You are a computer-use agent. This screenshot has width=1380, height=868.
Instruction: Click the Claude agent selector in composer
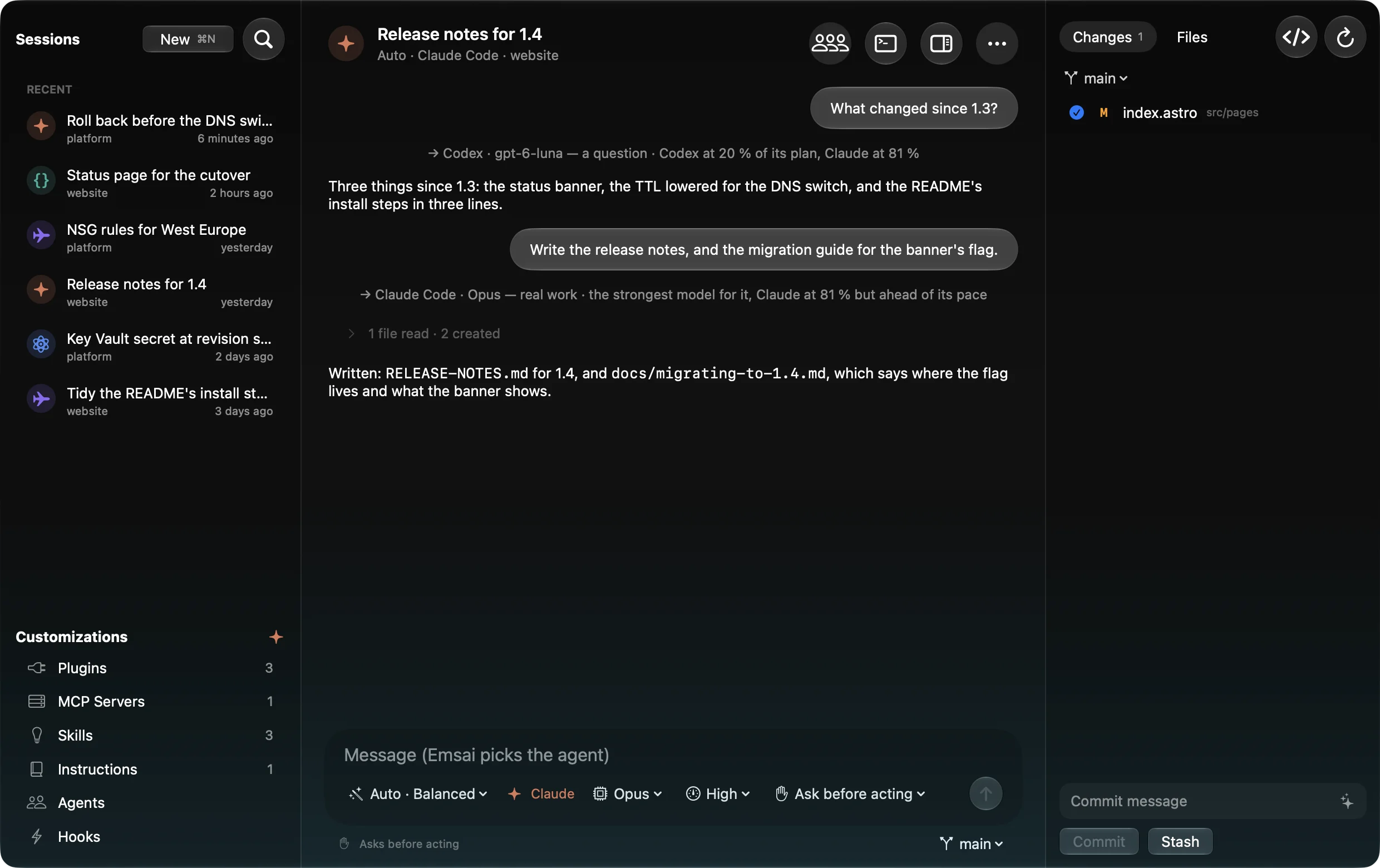point(540,793)
